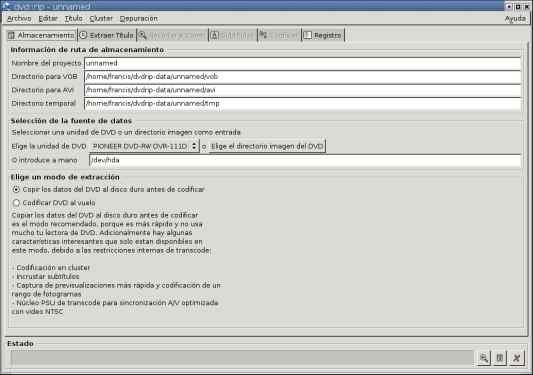Click the Nombre del proyecto field
The height and width of the screenshot is (375, 533).
click(x=302, y=63)
